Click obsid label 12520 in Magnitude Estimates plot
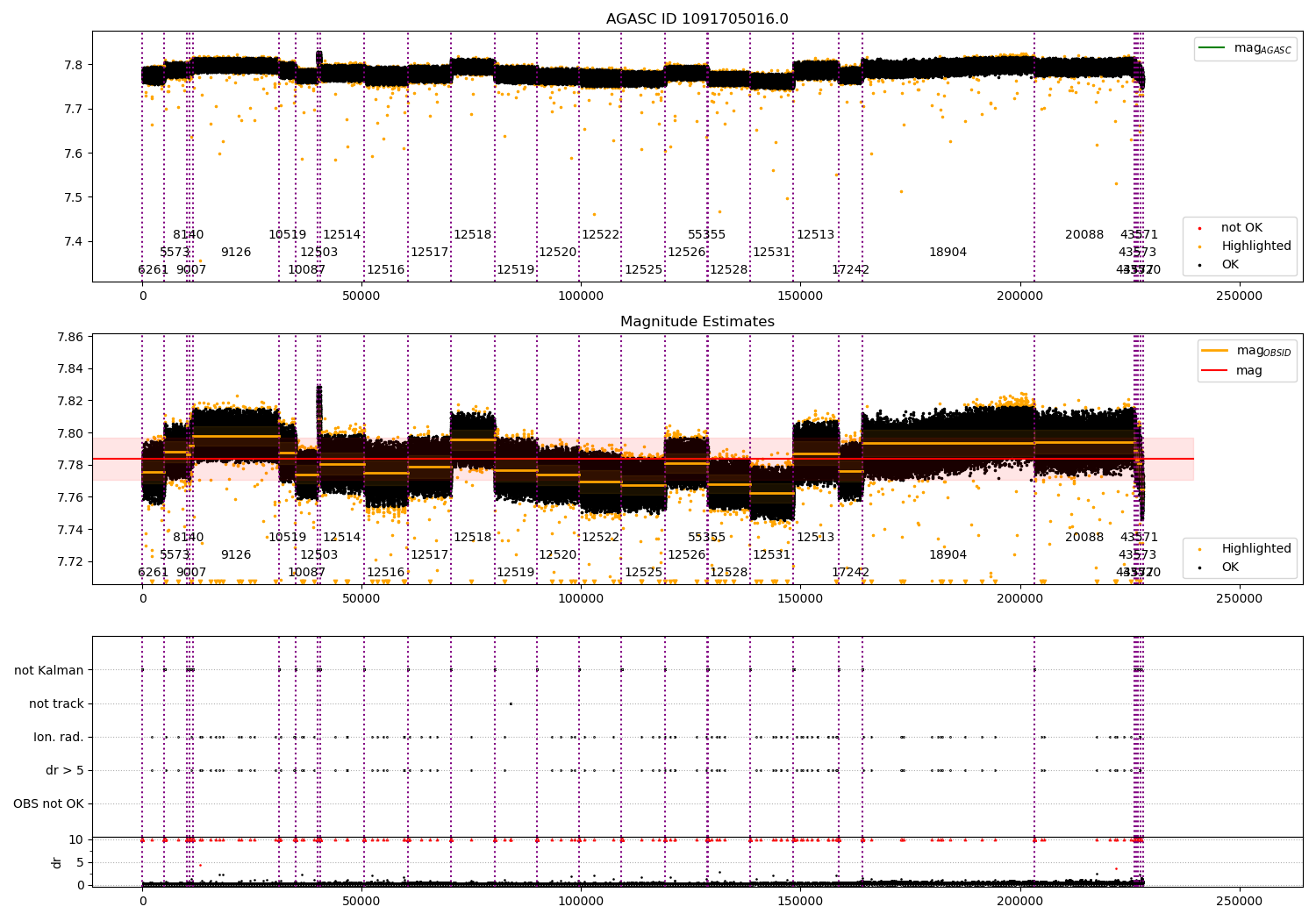 [558, 555]
